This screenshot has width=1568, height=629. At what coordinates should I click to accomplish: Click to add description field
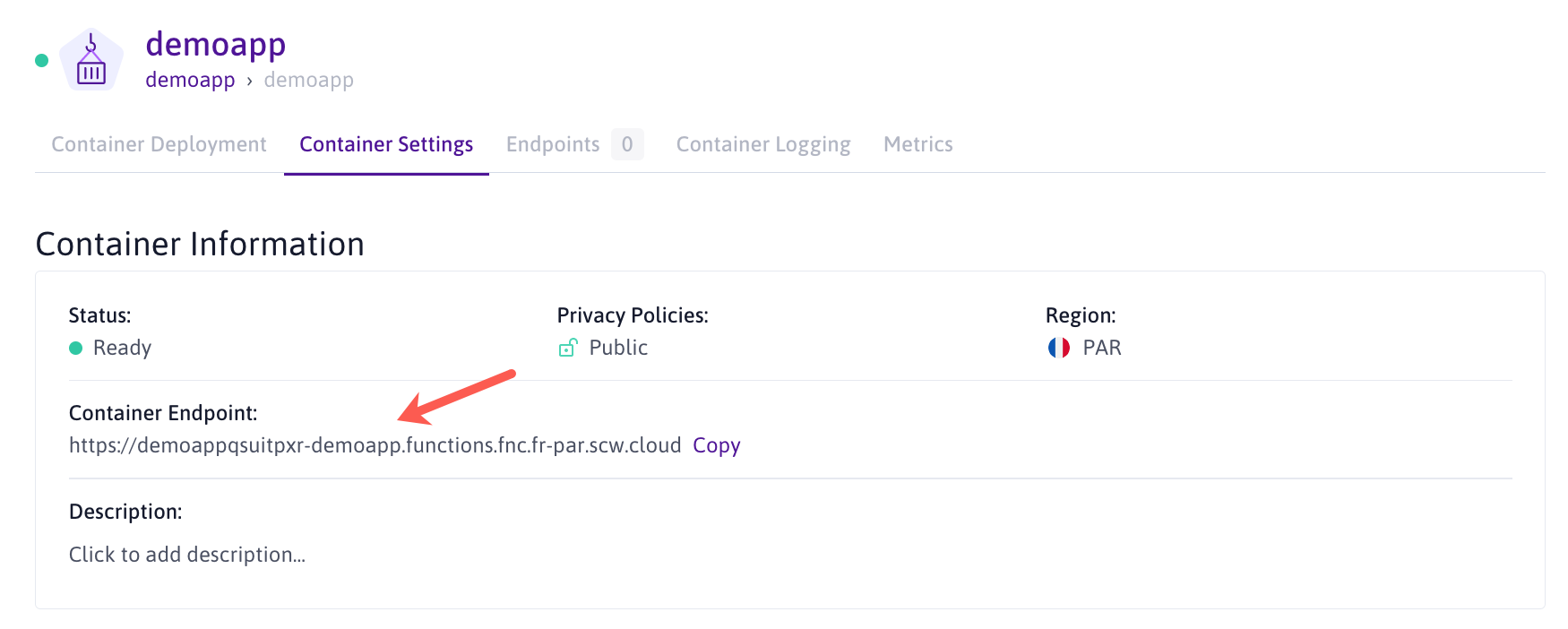click(187, 555)
